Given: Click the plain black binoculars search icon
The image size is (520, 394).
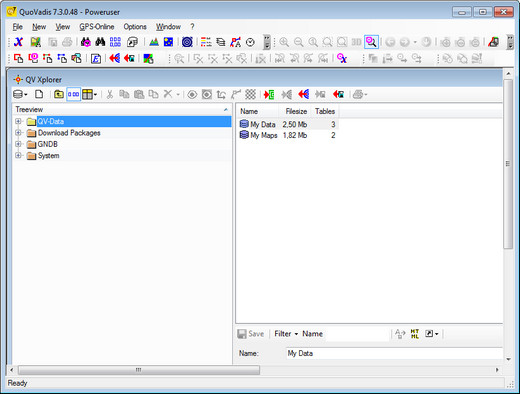Looking at the screenshot, I should (100, 42).
